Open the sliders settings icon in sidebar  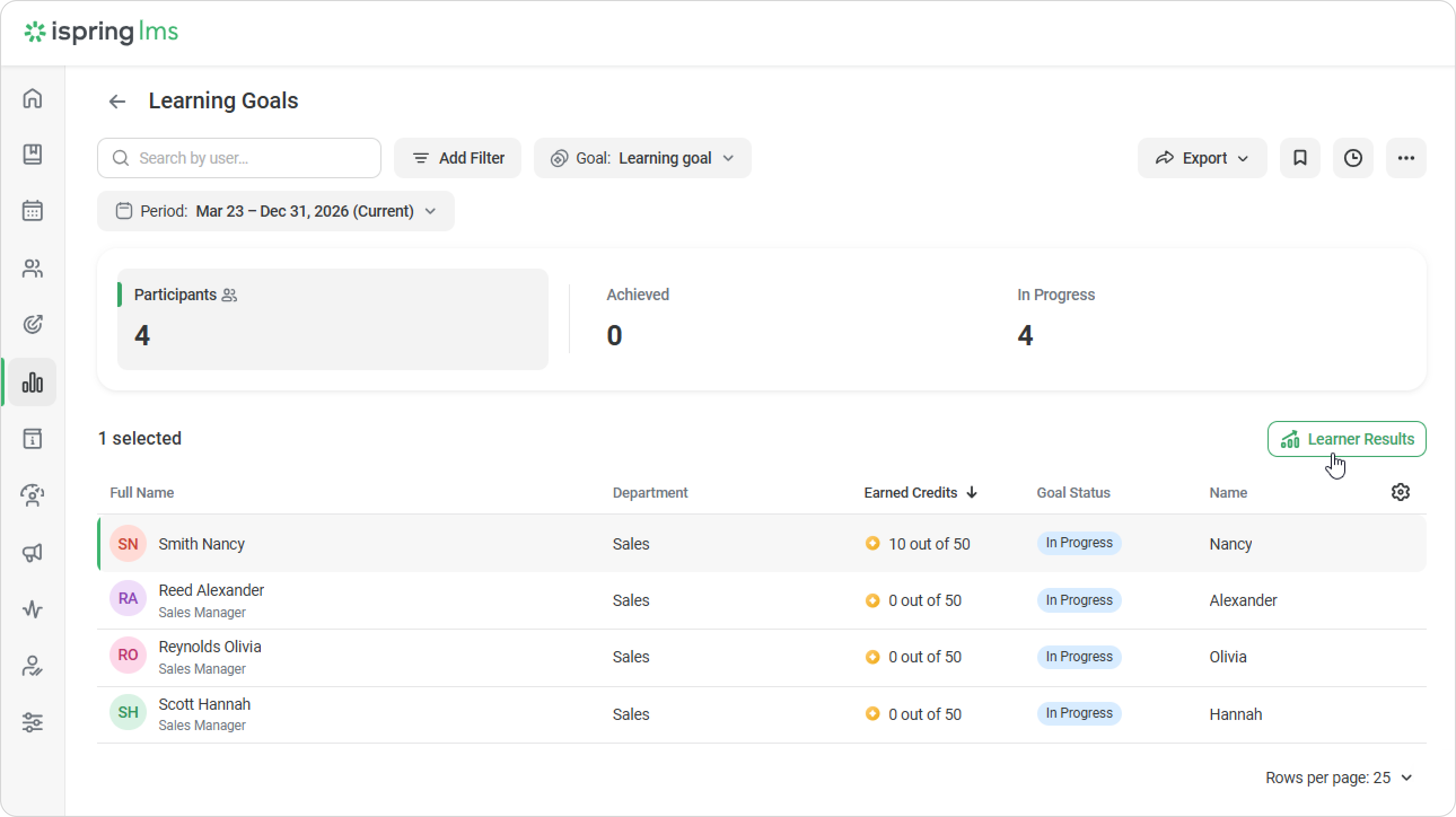[32, 722]
